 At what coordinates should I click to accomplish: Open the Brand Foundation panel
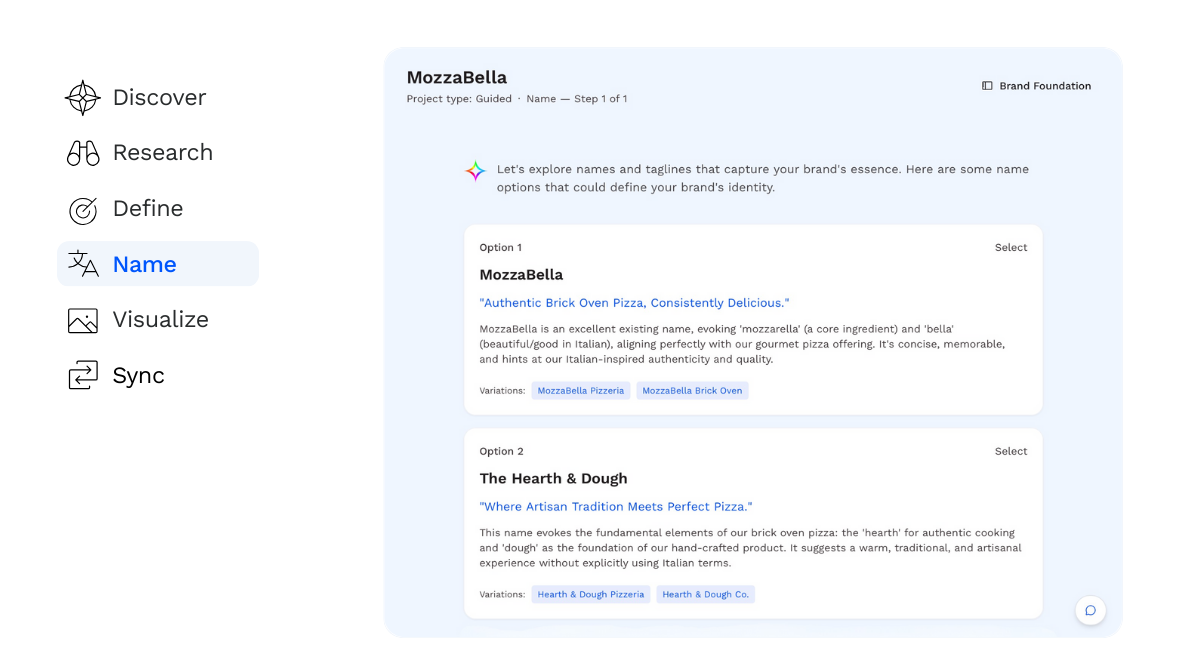(1045, 86)
